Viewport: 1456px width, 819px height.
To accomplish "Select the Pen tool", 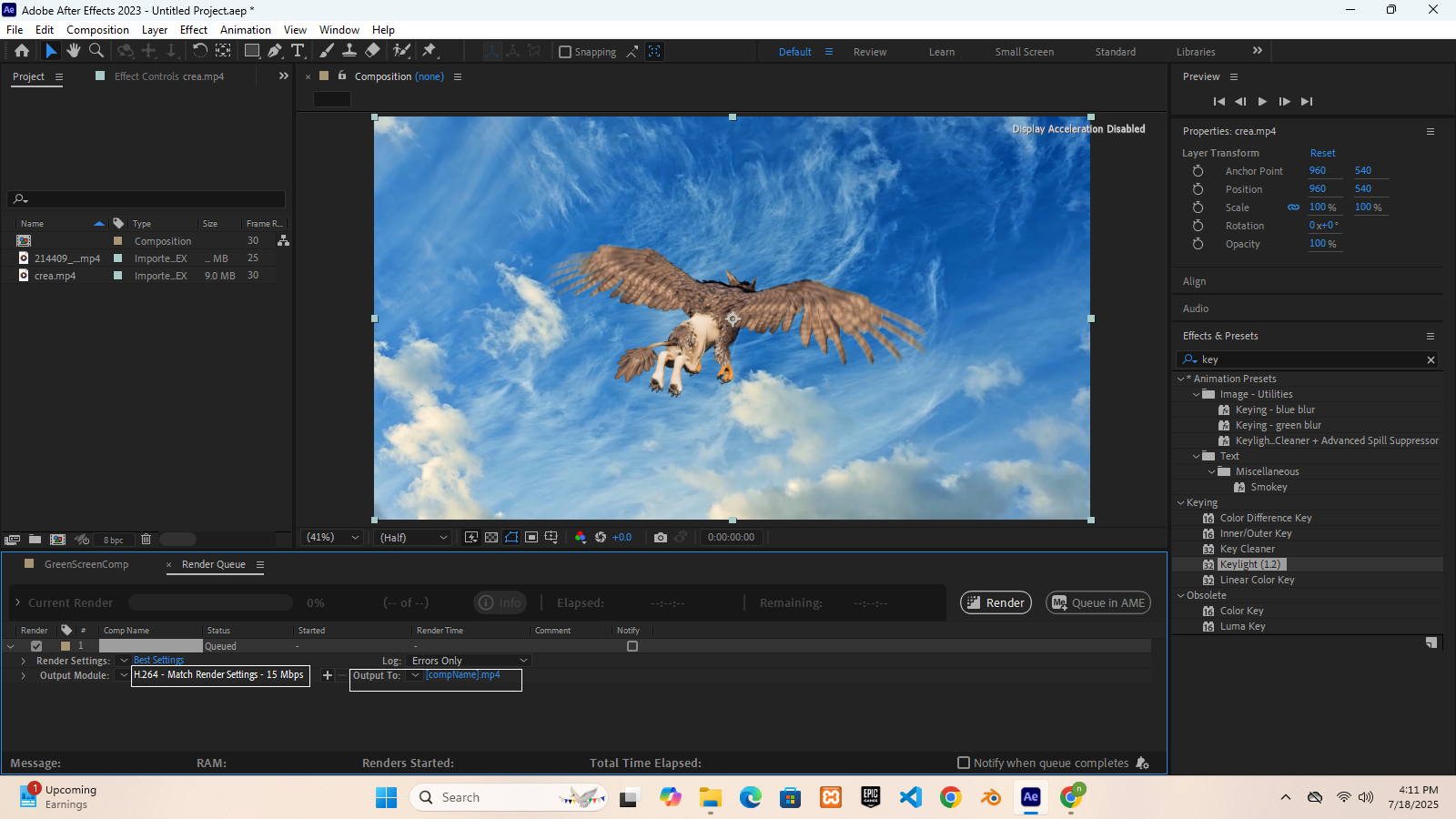I will (x=275, y=51).
